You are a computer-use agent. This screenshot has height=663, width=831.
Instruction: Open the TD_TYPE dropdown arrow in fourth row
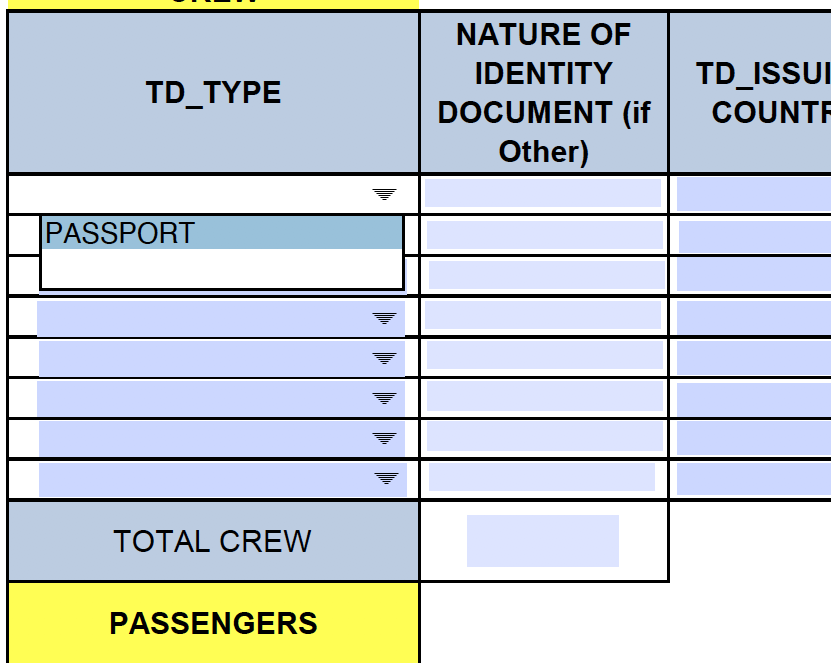[x=385, y=318]
